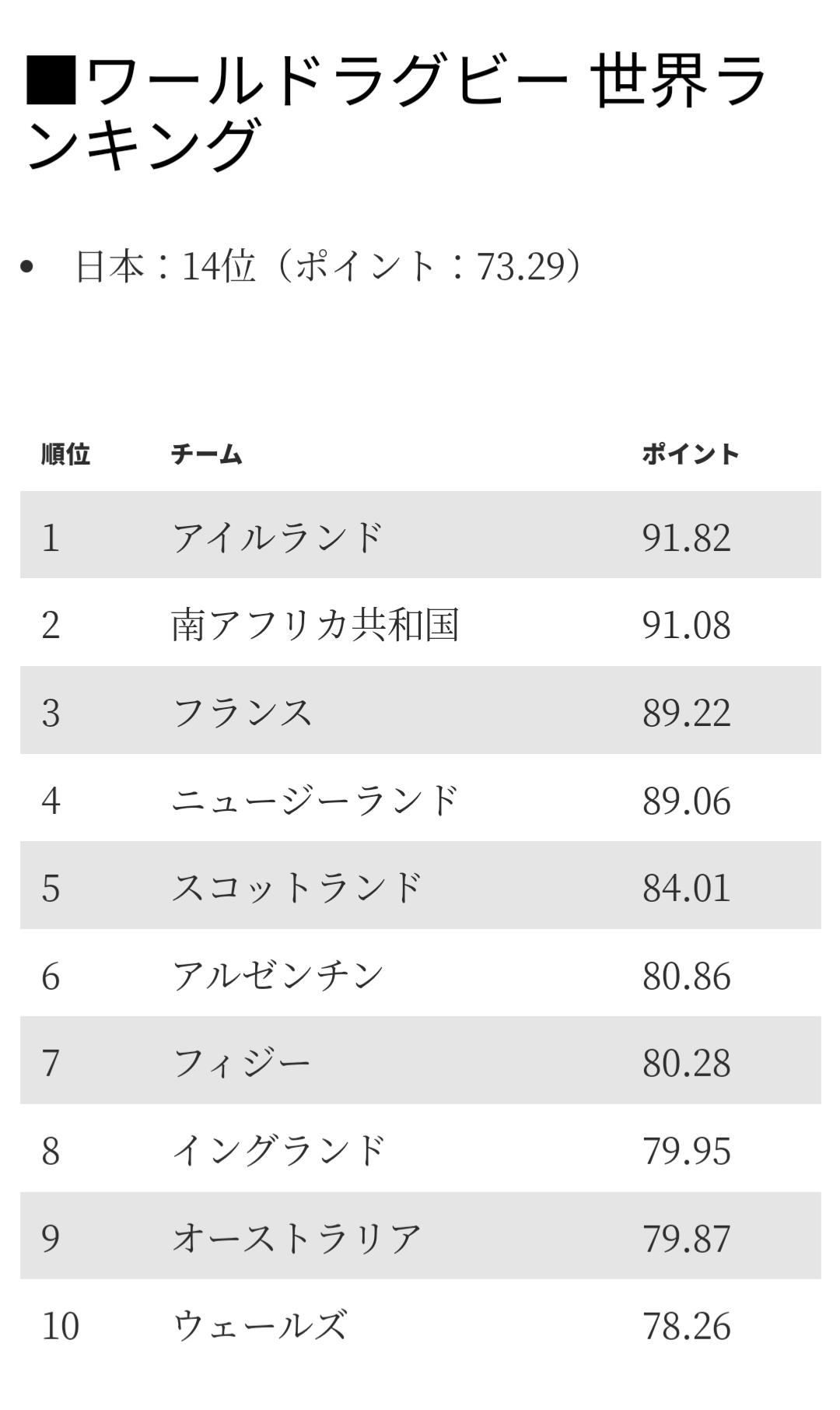Click team name イングランド
This screenshot has height=1410, width=840.
(279, 1151)
